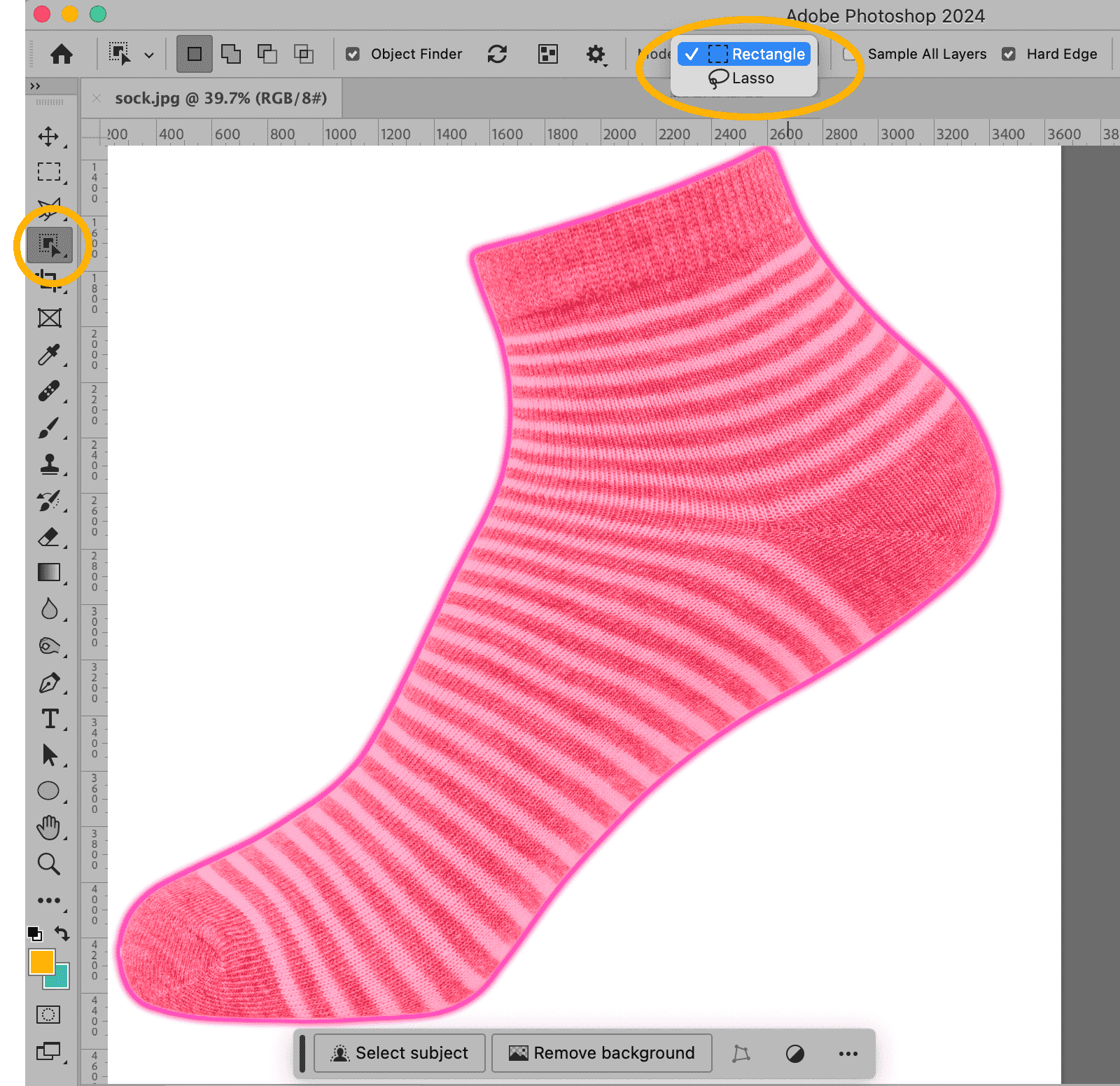
Task: Select the Eraser tool
Action: pyautogui.click(x=48, y=537)
